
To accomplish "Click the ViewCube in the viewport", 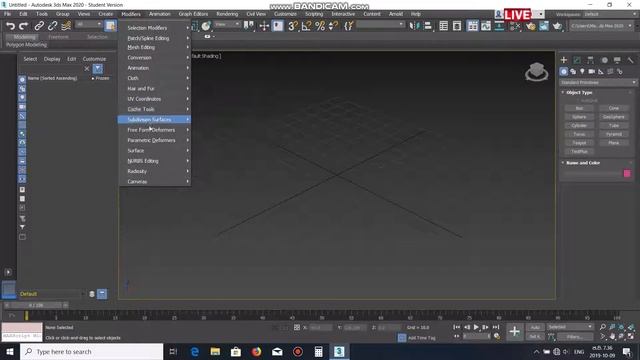I will click(x=536, y=72).
